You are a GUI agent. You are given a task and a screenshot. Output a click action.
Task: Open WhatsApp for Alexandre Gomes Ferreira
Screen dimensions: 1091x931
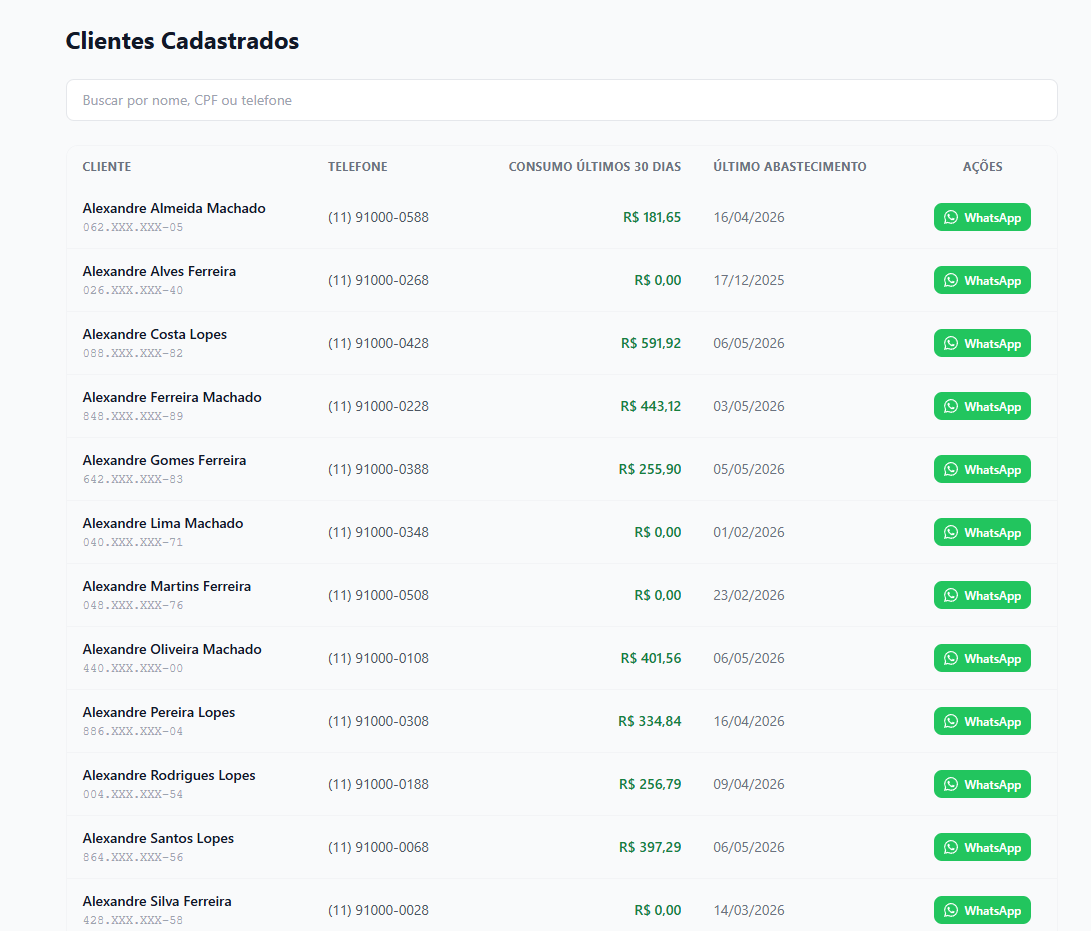(x=982, y=469)
